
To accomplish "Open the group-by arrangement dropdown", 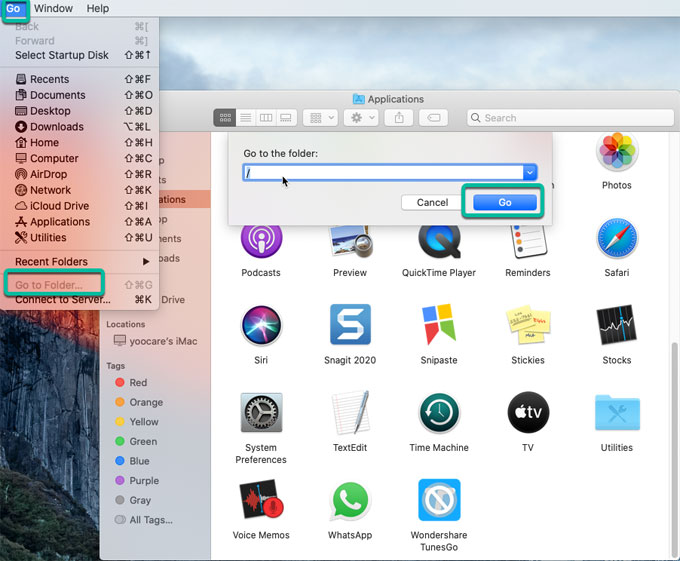I will [320, 117].
